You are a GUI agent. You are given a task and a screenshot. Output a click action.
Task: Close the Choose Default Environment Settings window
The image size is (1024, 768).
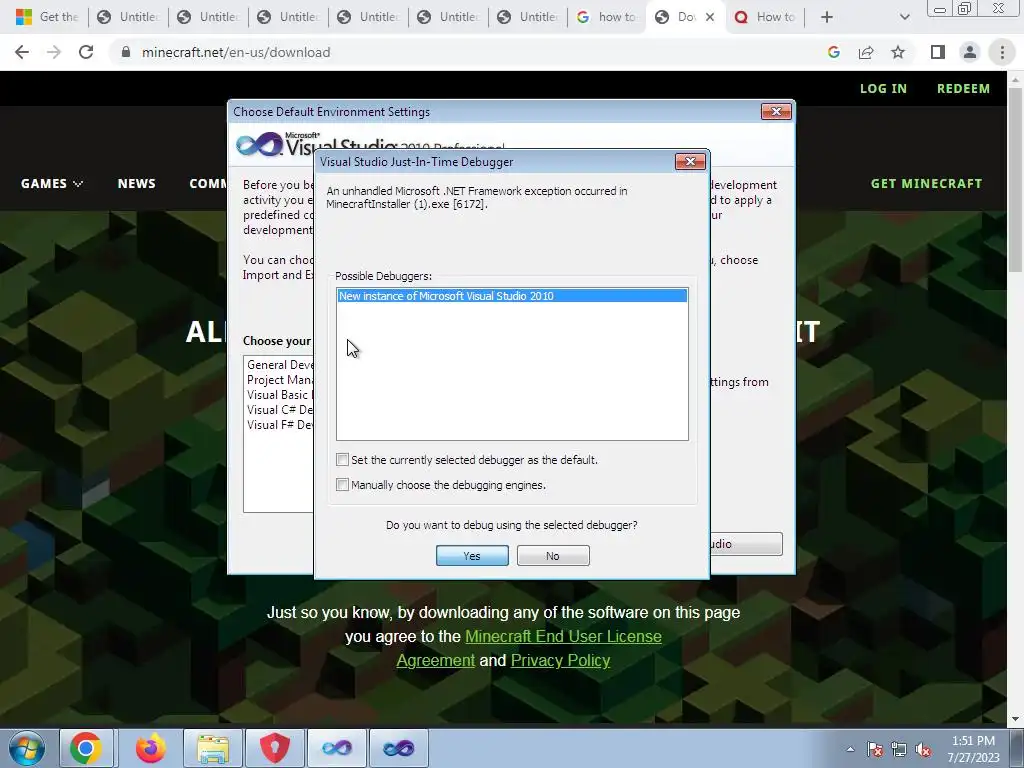pos(776,112)
